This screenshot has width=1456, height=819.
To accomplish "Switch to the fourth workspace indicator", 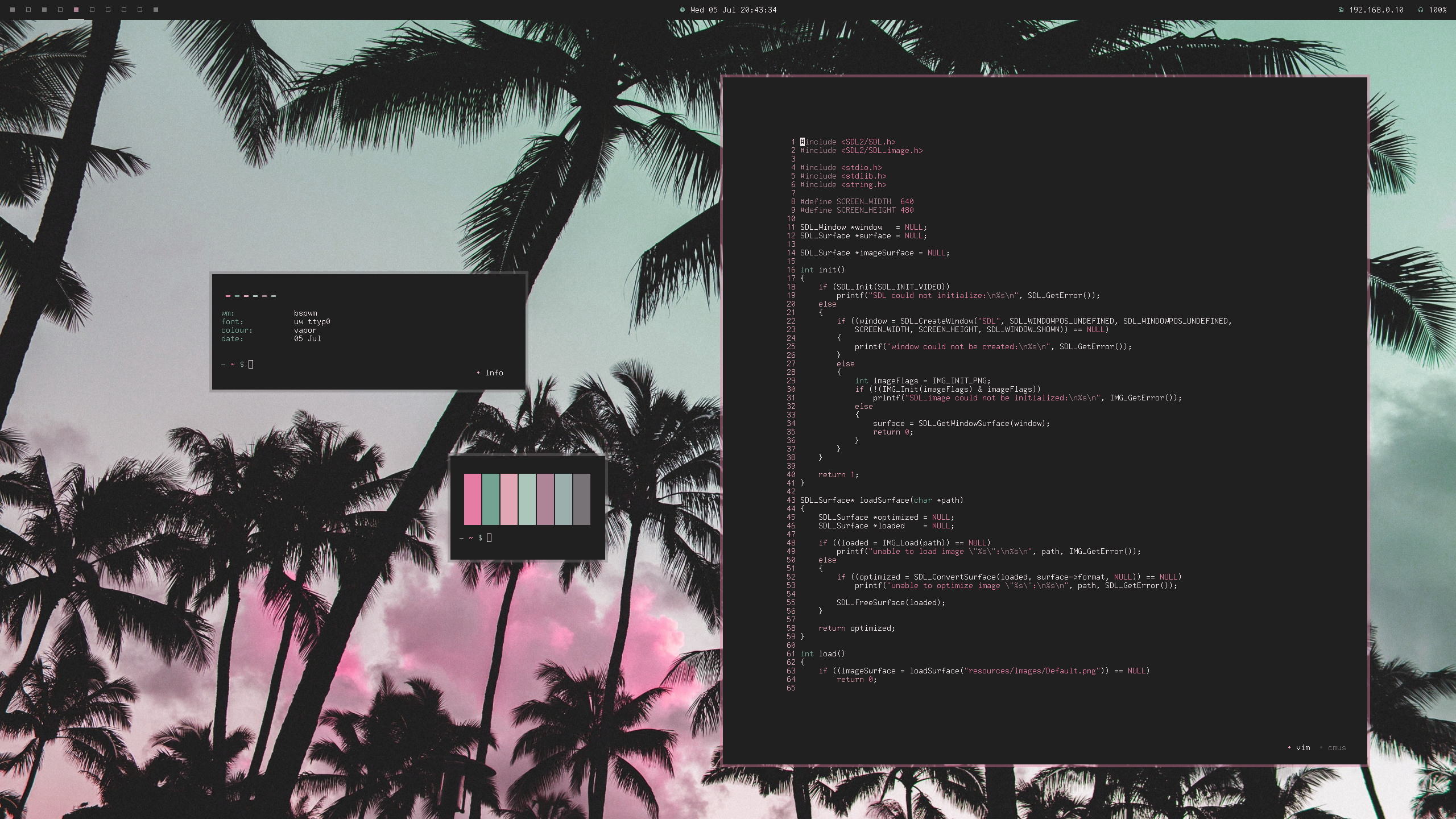I will pyautogui.click(x=60, y=10).
